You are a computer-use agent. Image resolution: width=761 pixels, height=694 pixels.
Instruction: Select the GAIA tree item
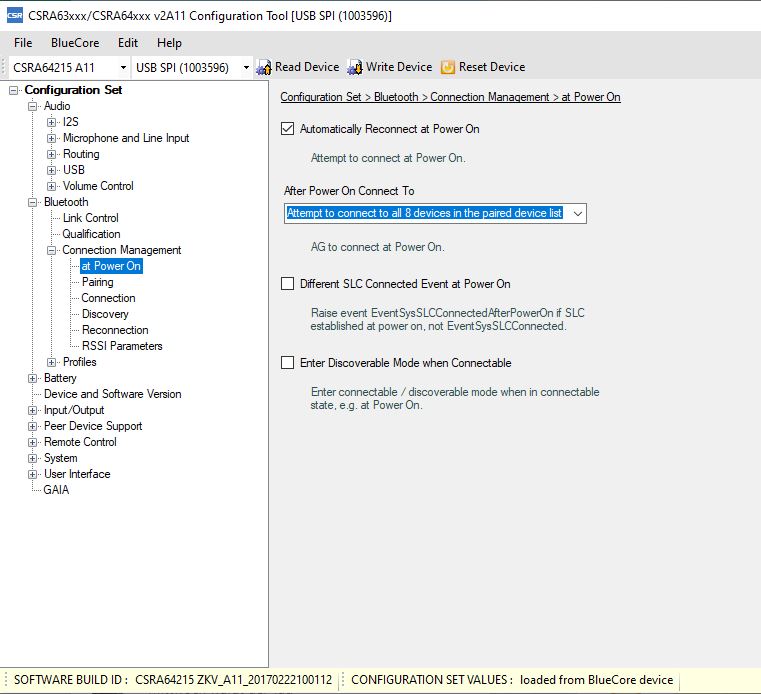(x=56, y=490)
